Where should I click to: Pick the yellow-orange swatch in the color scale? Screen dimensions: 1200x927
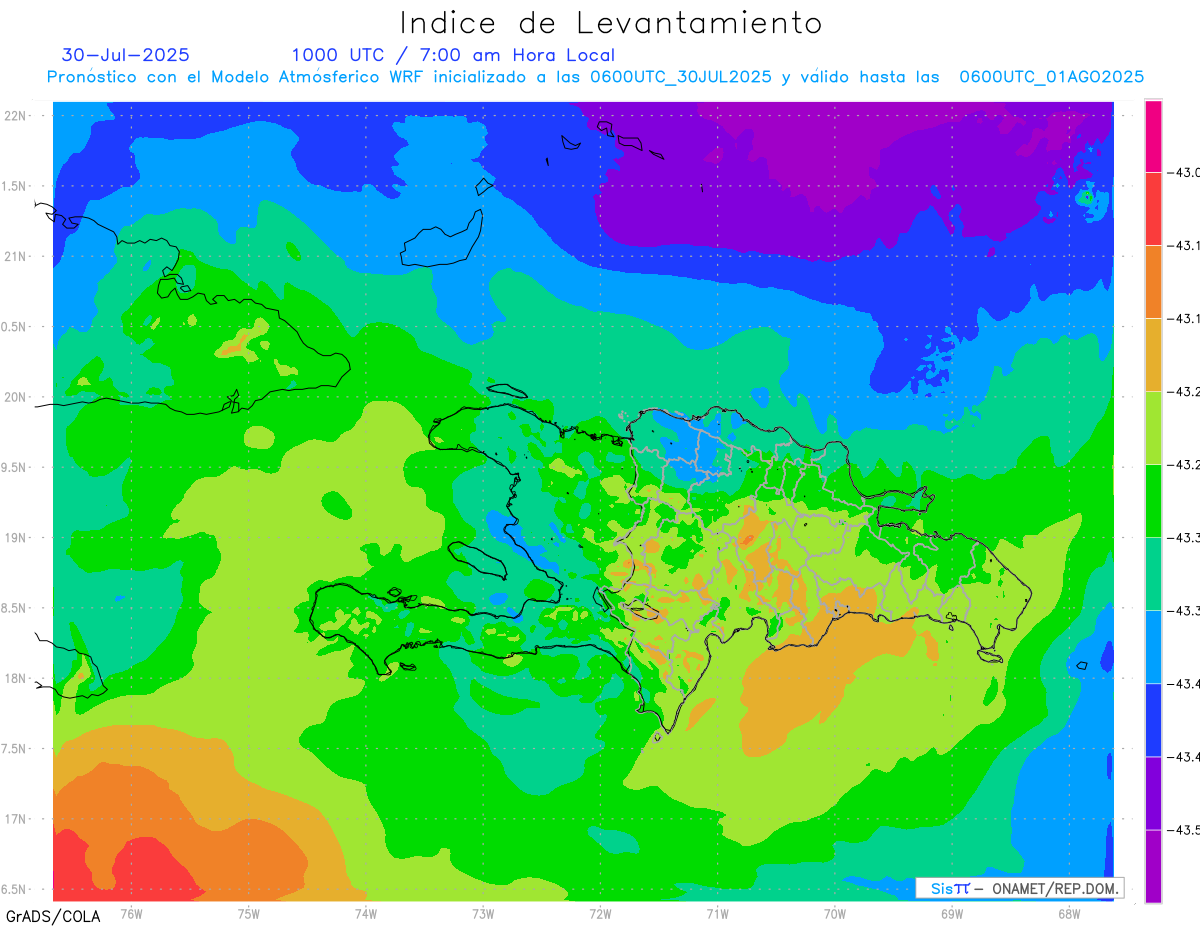click(x=1153, y=355)
